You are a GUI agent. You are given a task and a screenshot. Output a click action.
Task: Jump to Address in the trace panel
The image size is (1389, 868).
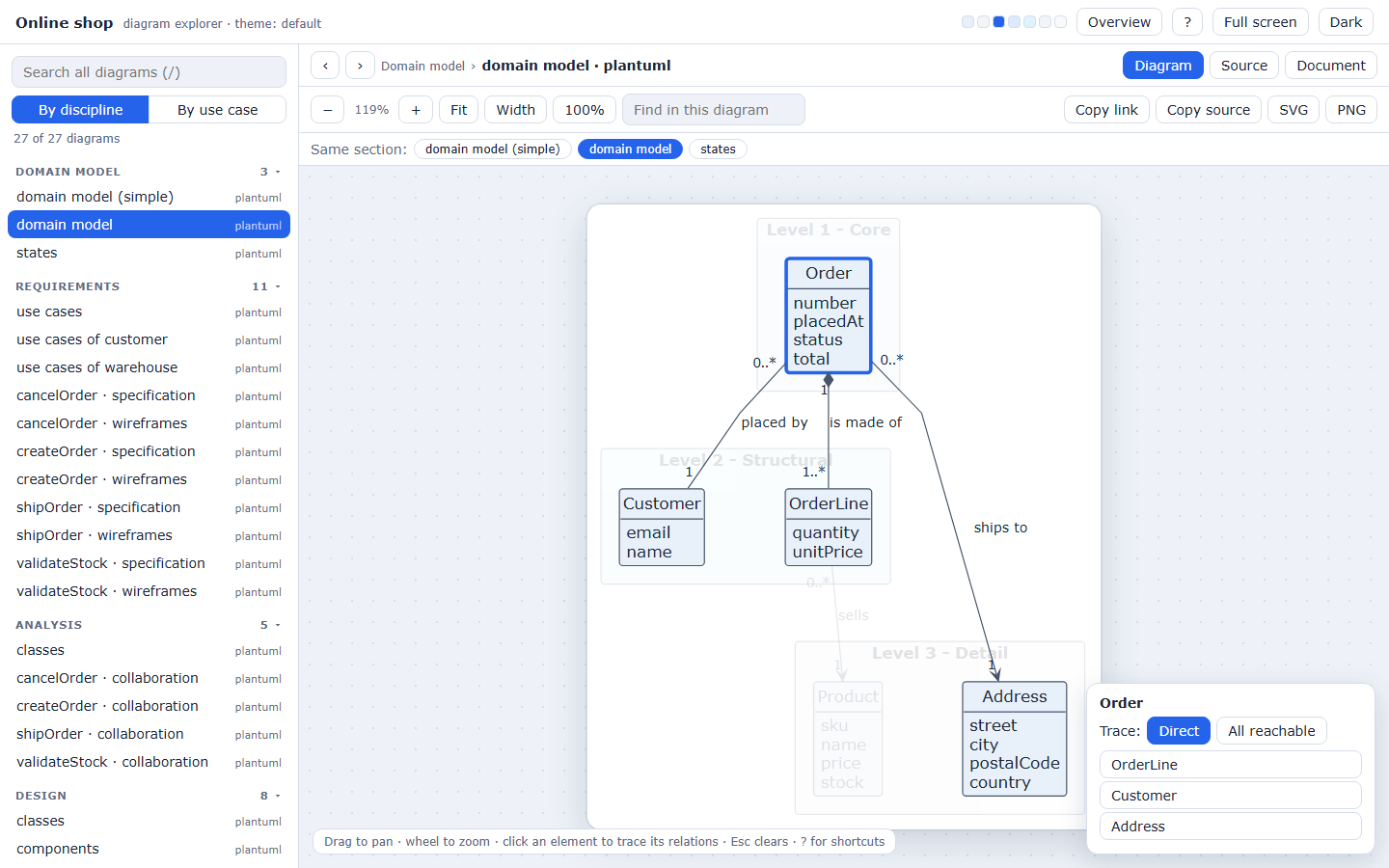coord(1231,827)
